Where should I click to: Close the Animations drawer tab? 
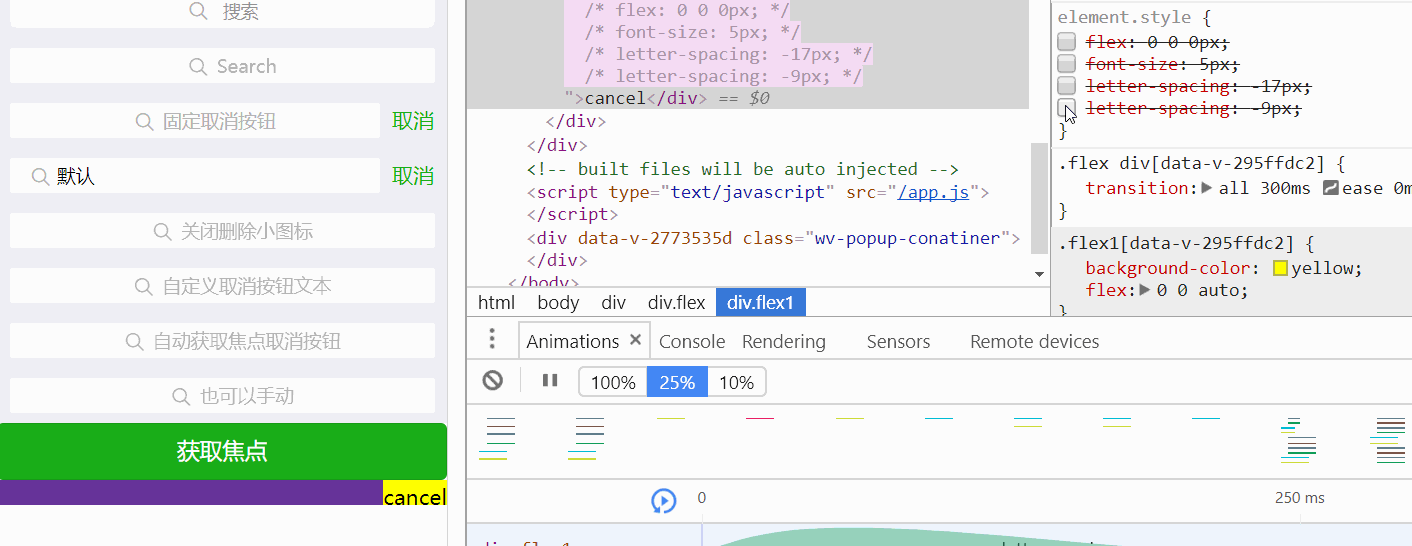coord(635,340)
